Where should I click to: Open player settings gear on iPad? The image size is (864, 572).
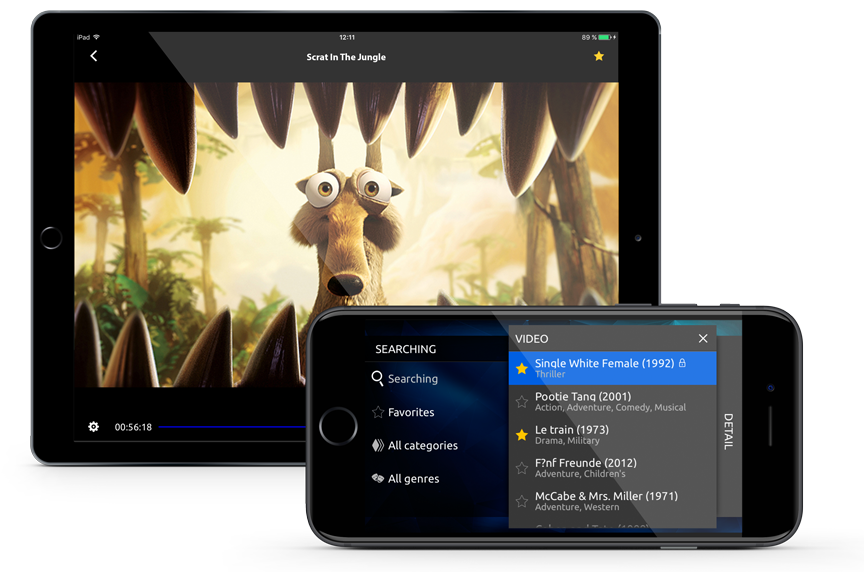tap(94, 427)
